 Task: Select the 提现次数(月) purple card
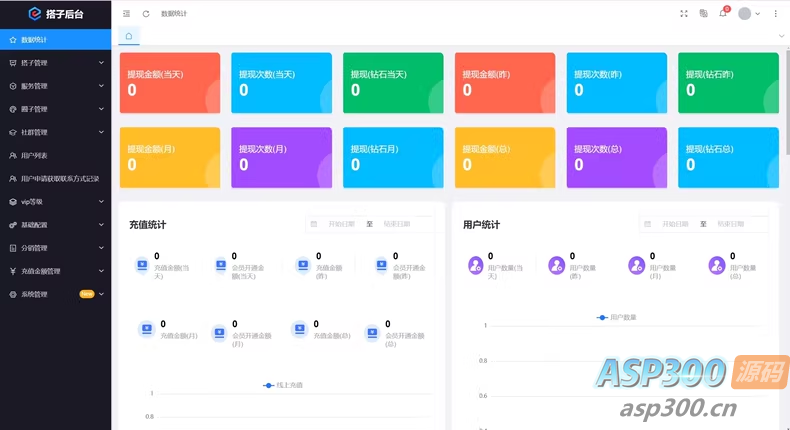coord(282,158)
